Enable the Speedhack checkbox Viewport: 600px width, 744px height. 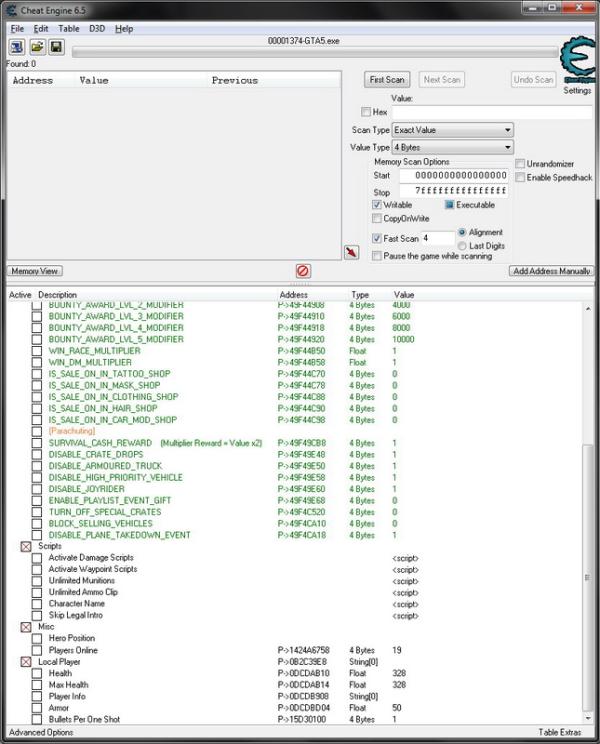click(x=520, y=177)
